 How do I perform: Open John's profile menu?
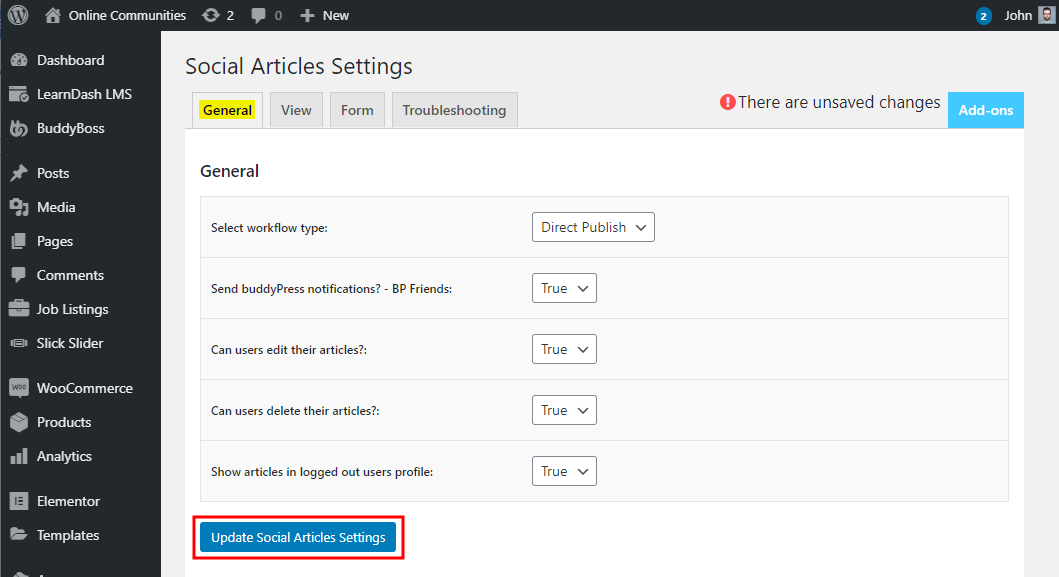click(1018, 15)
